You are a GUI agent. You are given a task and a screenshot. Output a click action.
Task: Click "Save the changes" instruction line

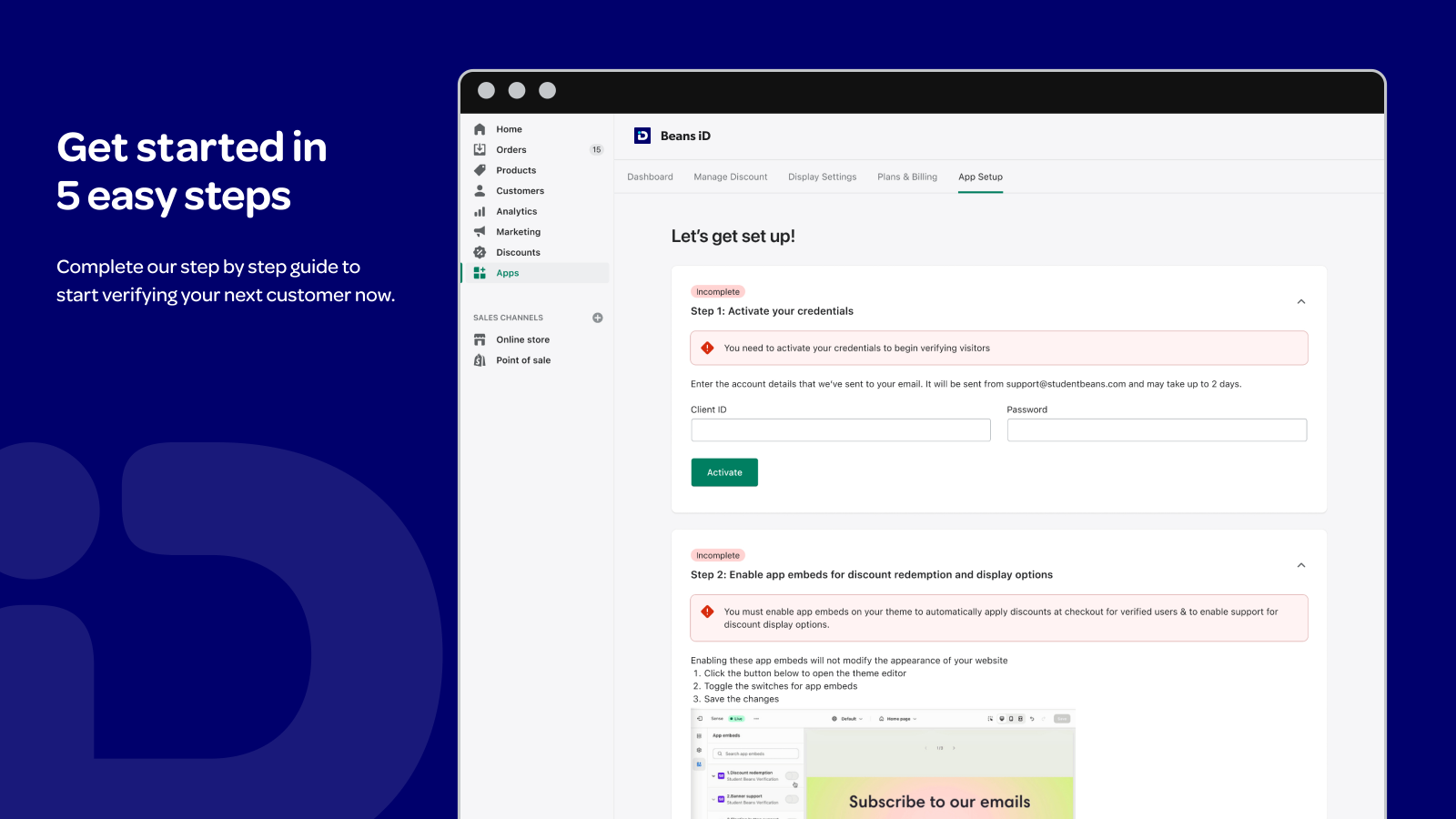point(742,699)
